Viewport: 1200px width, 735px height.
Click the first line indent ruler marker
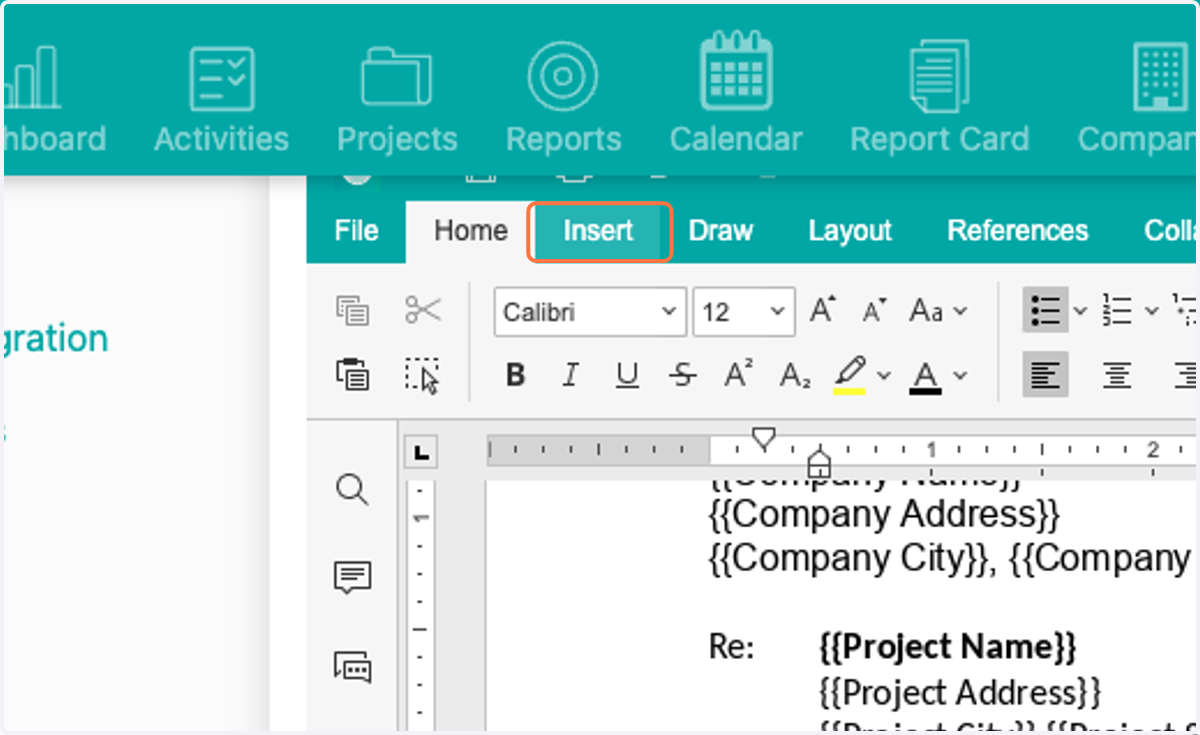(x=764, y=439)
